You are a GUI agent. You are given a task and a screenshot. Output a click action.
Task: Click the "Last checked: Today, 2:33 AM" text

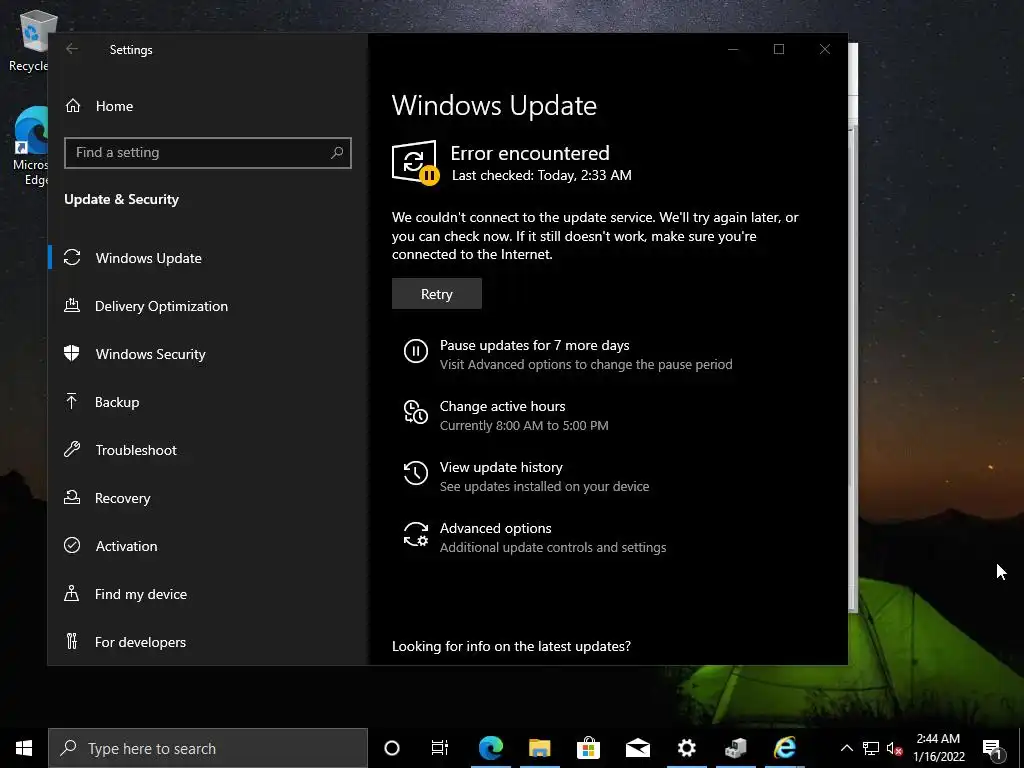point(541,175)
